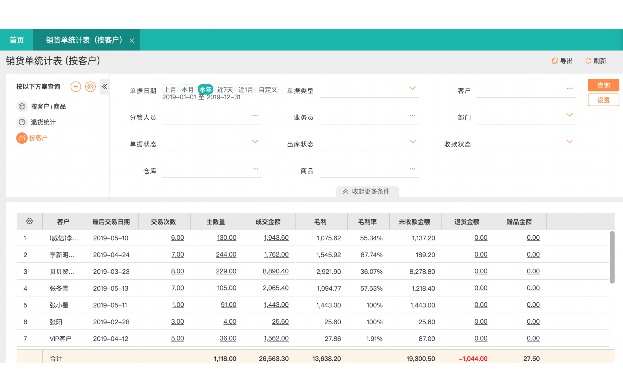This screenshot has width=623, height=392.
Task: Expand the 单据类型 dropdown
Action: pyautogui.click(x=412, y=88)
